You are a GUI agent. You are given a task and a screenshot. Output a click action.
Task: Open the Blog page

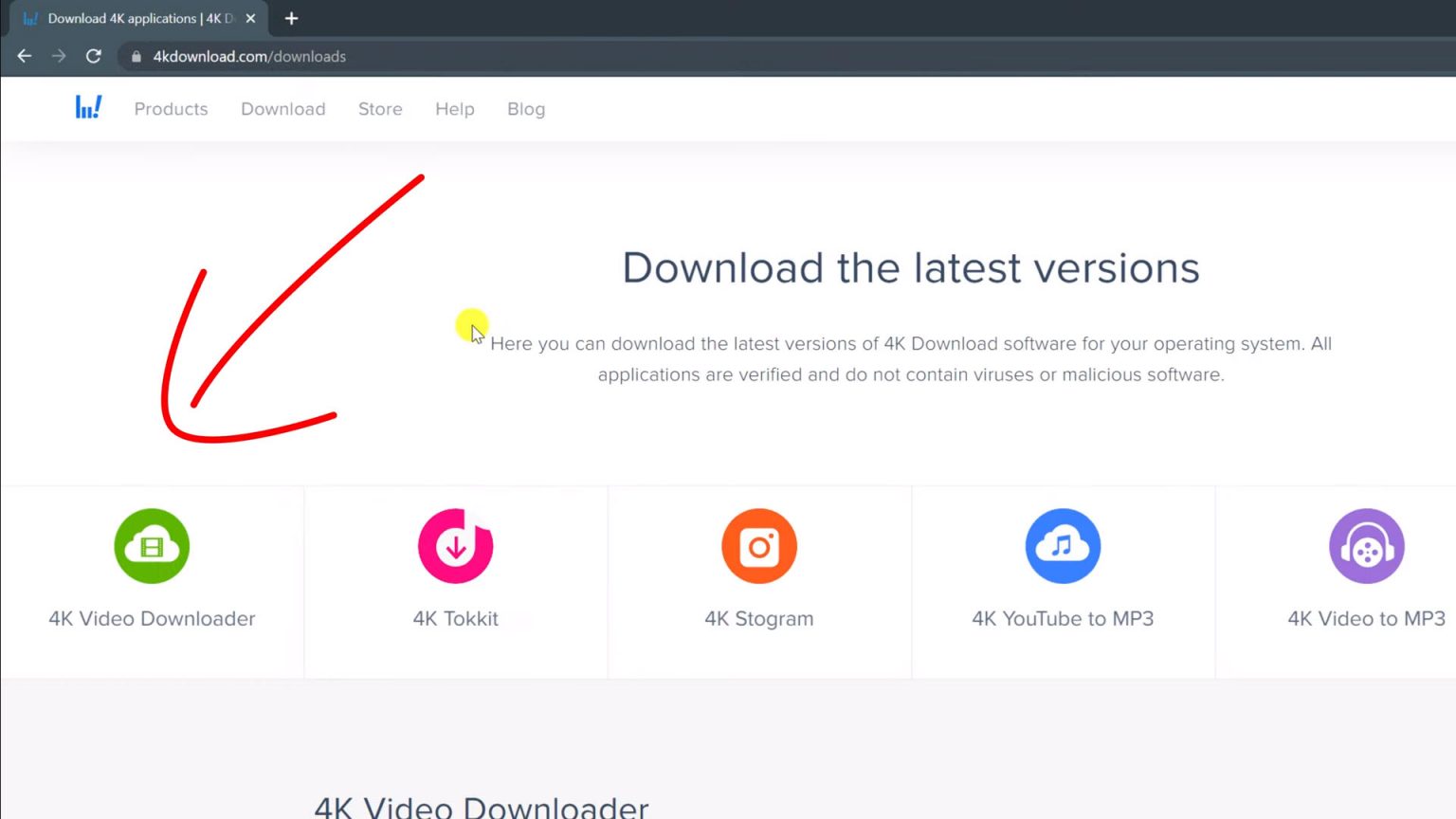(x=526, y=108)
